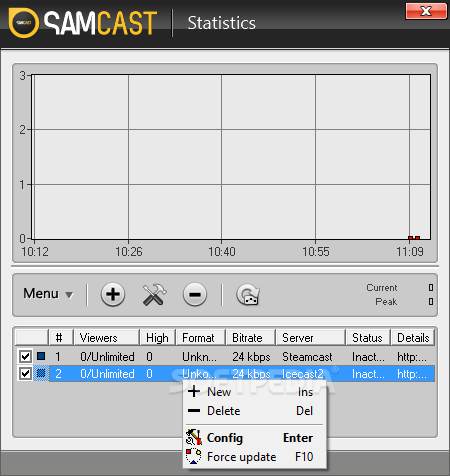Click the Details column header
Image resolution: width=450 pixels, height=476 pixels.
tap(413, 338)
